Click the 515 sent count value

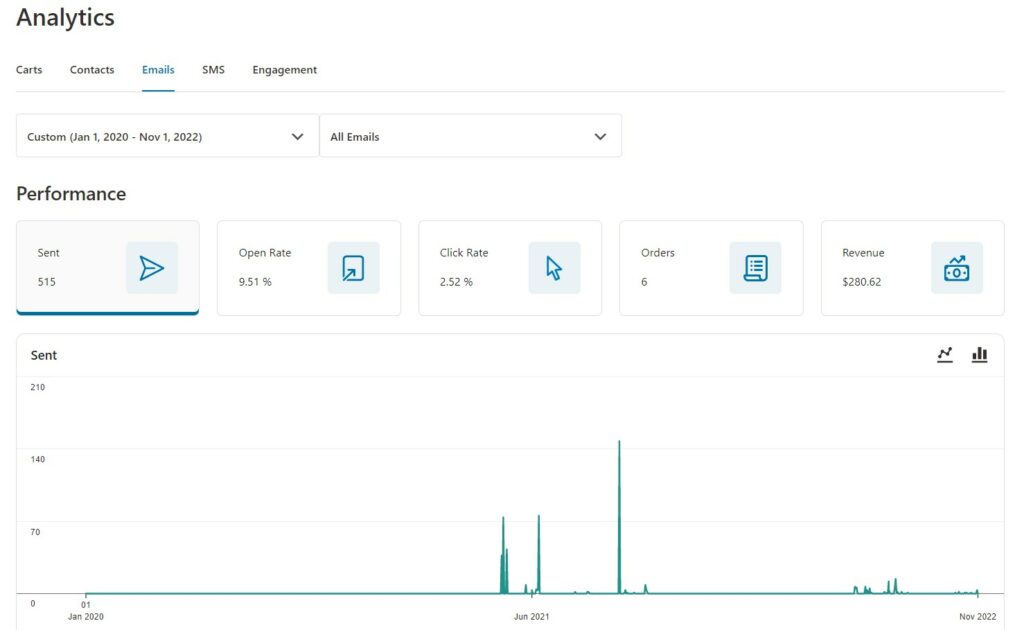pos(46,282)
